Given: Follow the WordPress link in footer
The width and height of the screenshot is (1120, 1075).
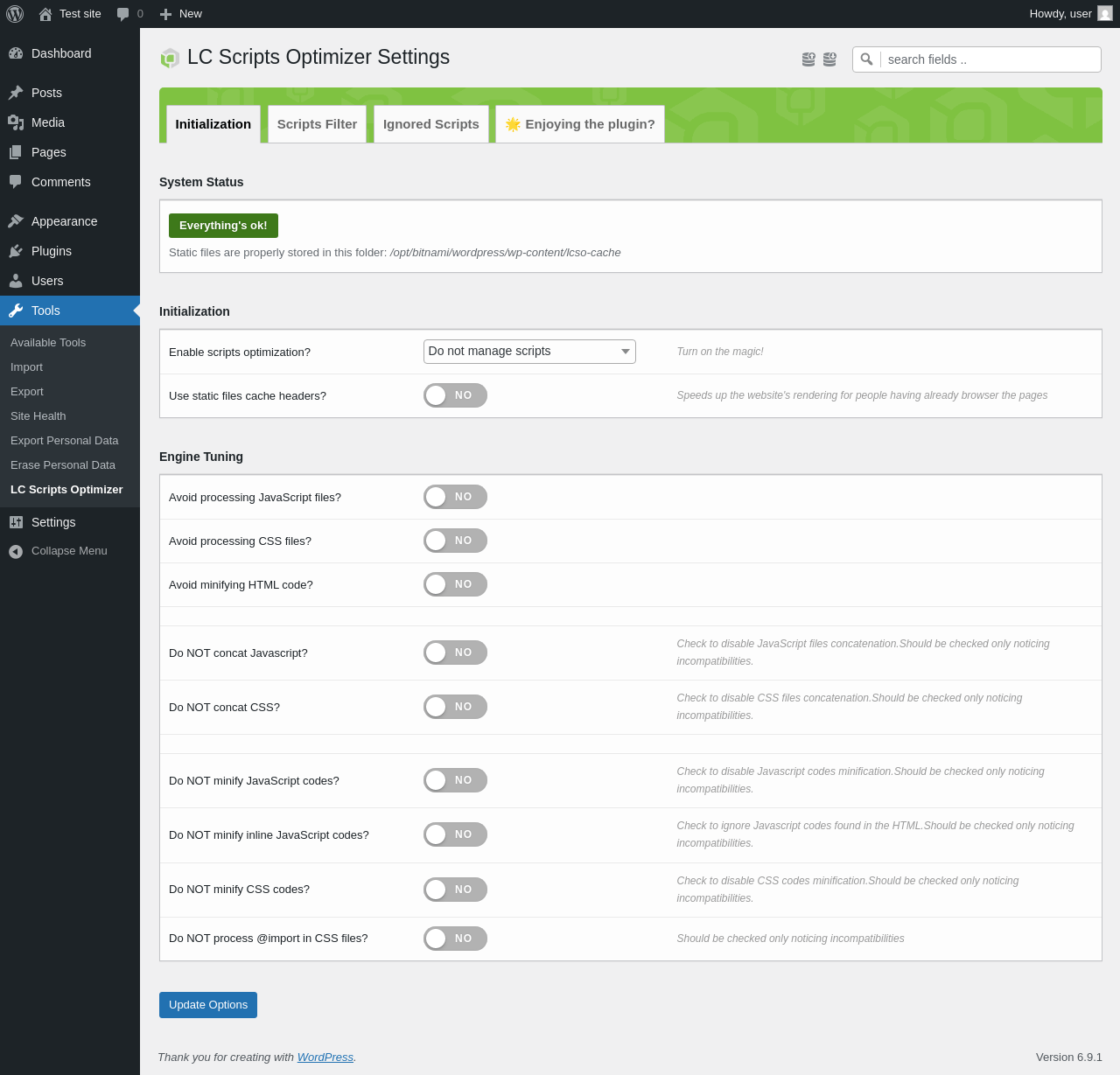Looking at the screenshot, I should click(325, 1058).
